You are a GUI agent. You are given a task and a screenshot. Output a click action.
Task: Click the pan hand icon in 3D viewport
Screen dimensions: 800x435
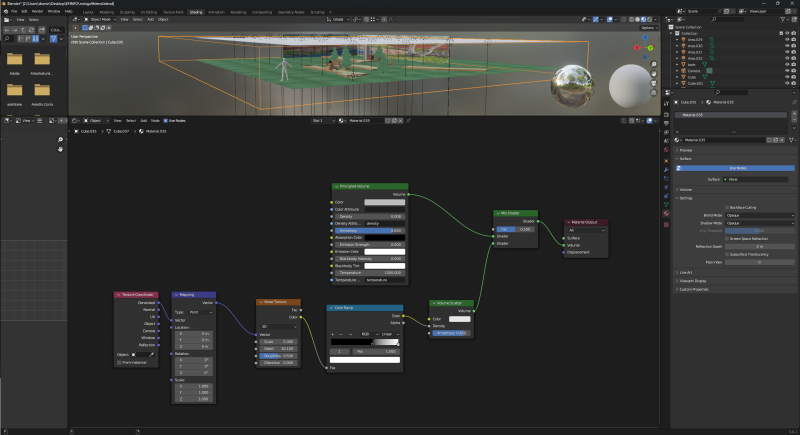pos(654,73)
